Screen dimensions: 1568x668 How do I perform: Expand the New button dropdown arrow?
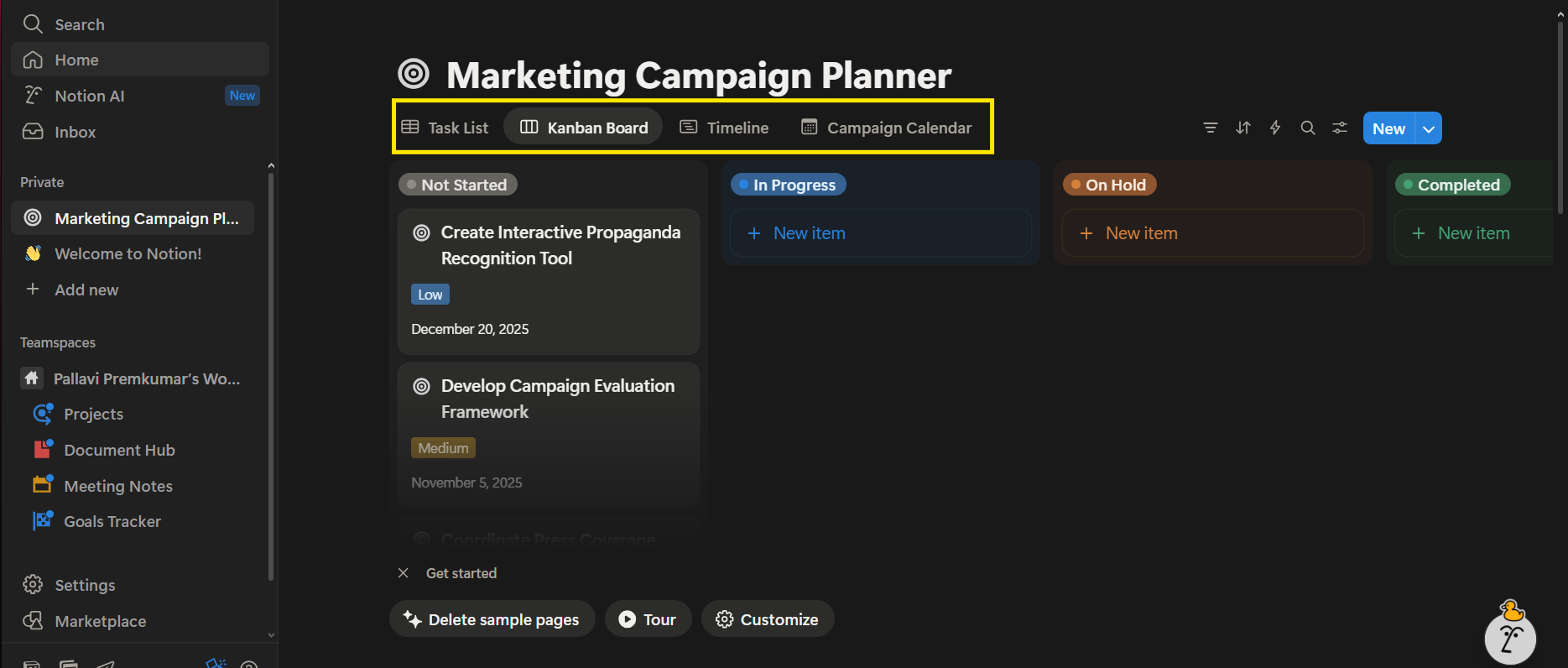point(1429,128)
